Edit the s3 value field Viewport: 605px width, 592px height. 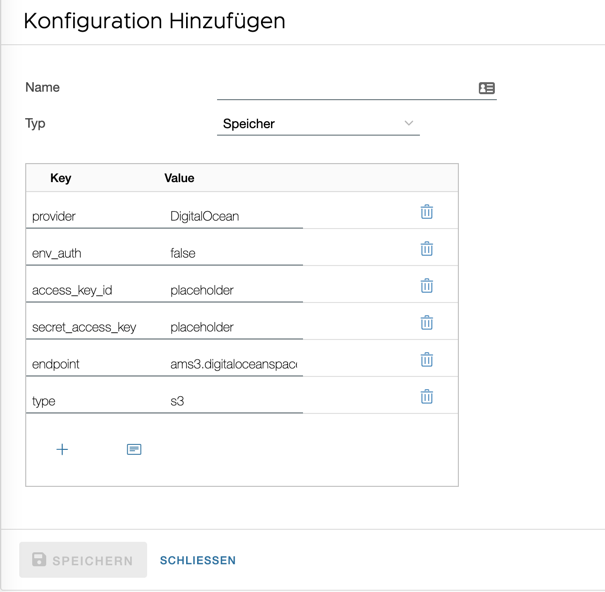click(233, 401)
